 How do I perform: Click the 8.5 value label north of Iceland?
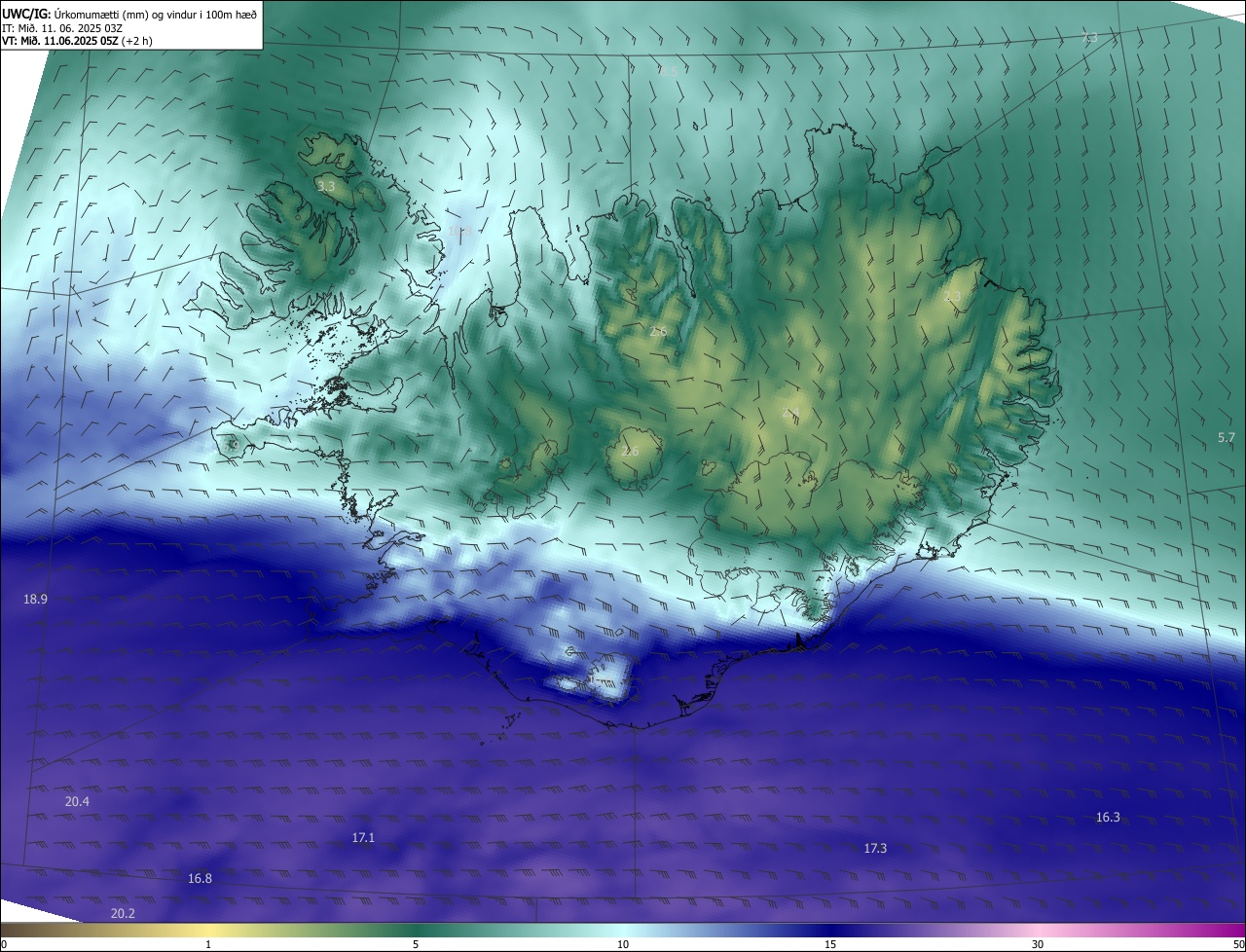(668, 71)
